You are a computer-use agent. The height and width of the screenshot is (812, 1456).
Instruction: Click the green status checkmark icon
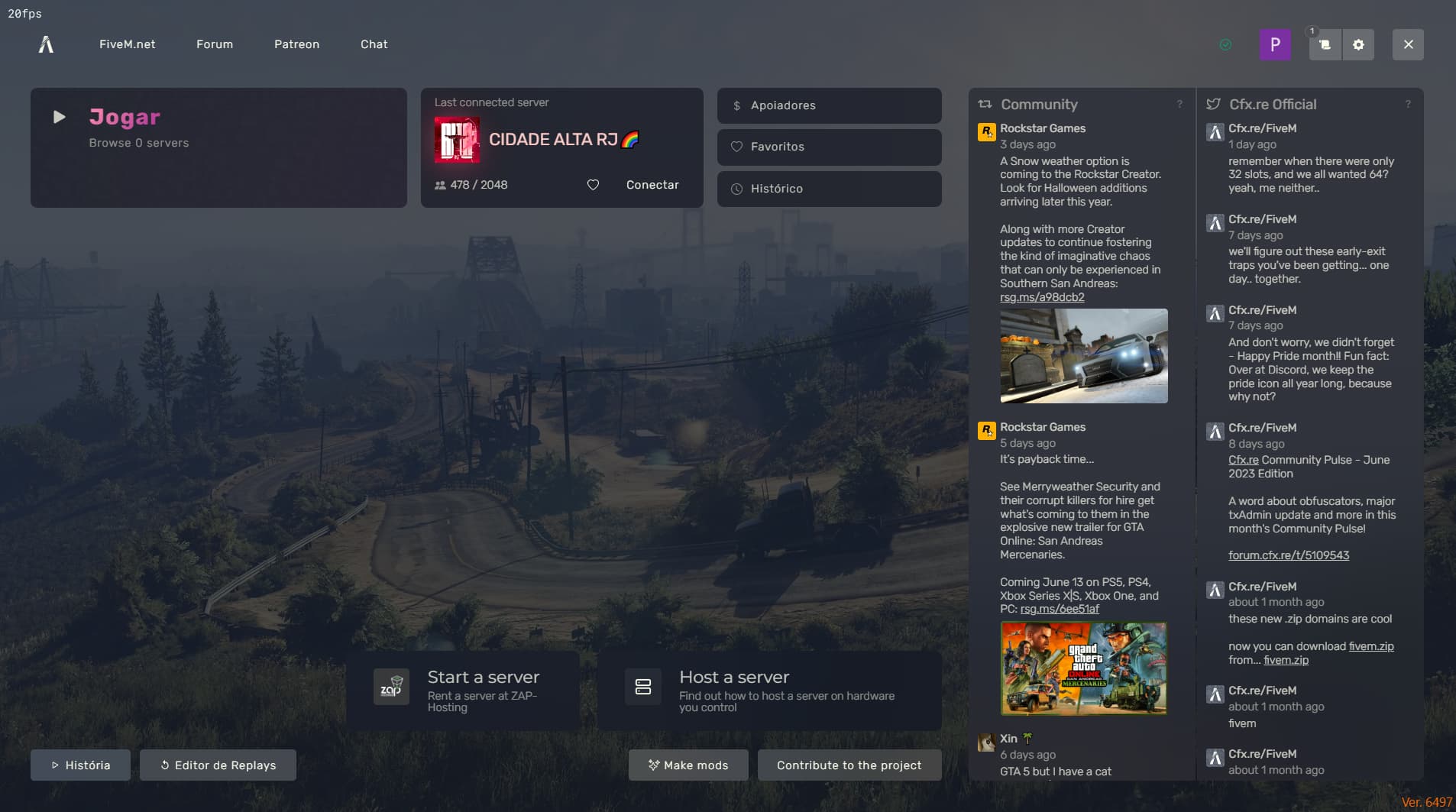tap(1225, 44)
